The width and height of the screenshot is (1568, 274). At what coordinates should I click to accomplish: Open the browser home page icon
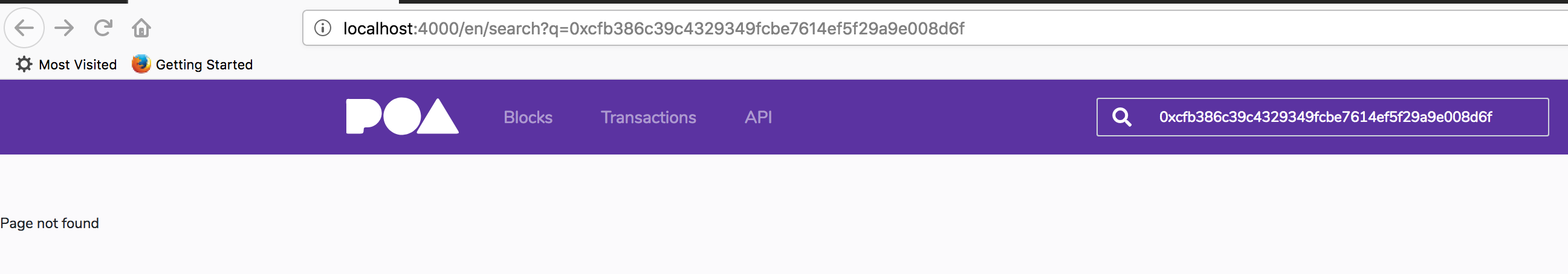coord(141,28)
